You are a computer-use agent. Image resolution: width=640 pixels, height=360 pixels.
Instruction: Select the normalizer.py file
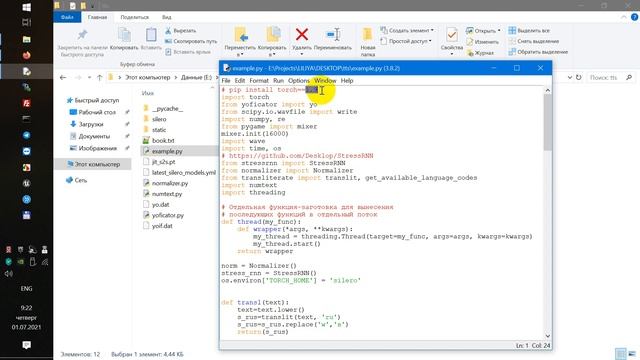pos(165,183)
